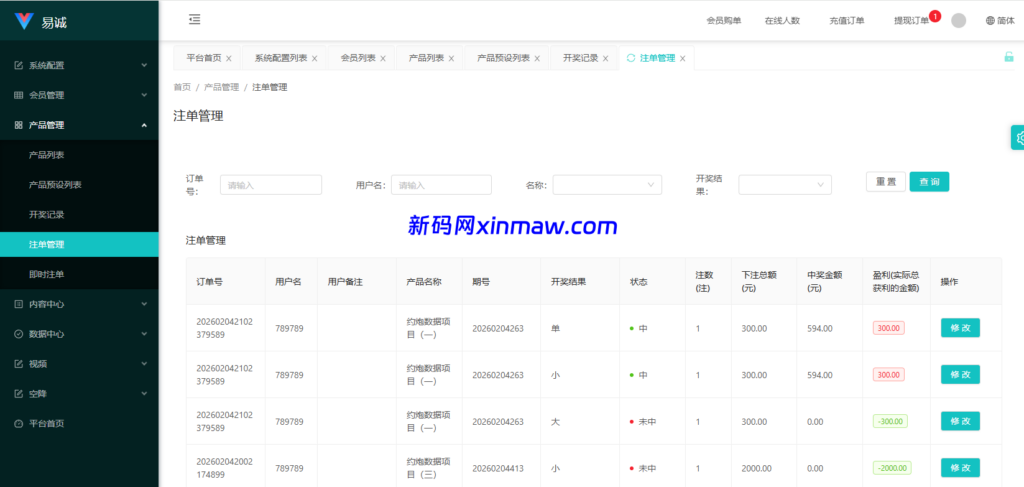Switch to the 平台首页 tab
Viewport: 1024px width, 487px height.
coord(204,58)
